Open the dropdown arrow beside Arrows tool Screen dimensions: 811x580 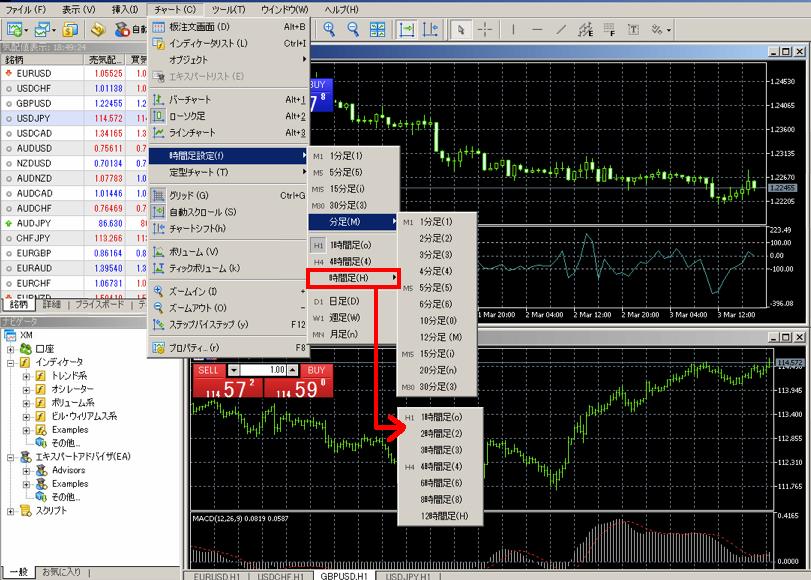669,30
